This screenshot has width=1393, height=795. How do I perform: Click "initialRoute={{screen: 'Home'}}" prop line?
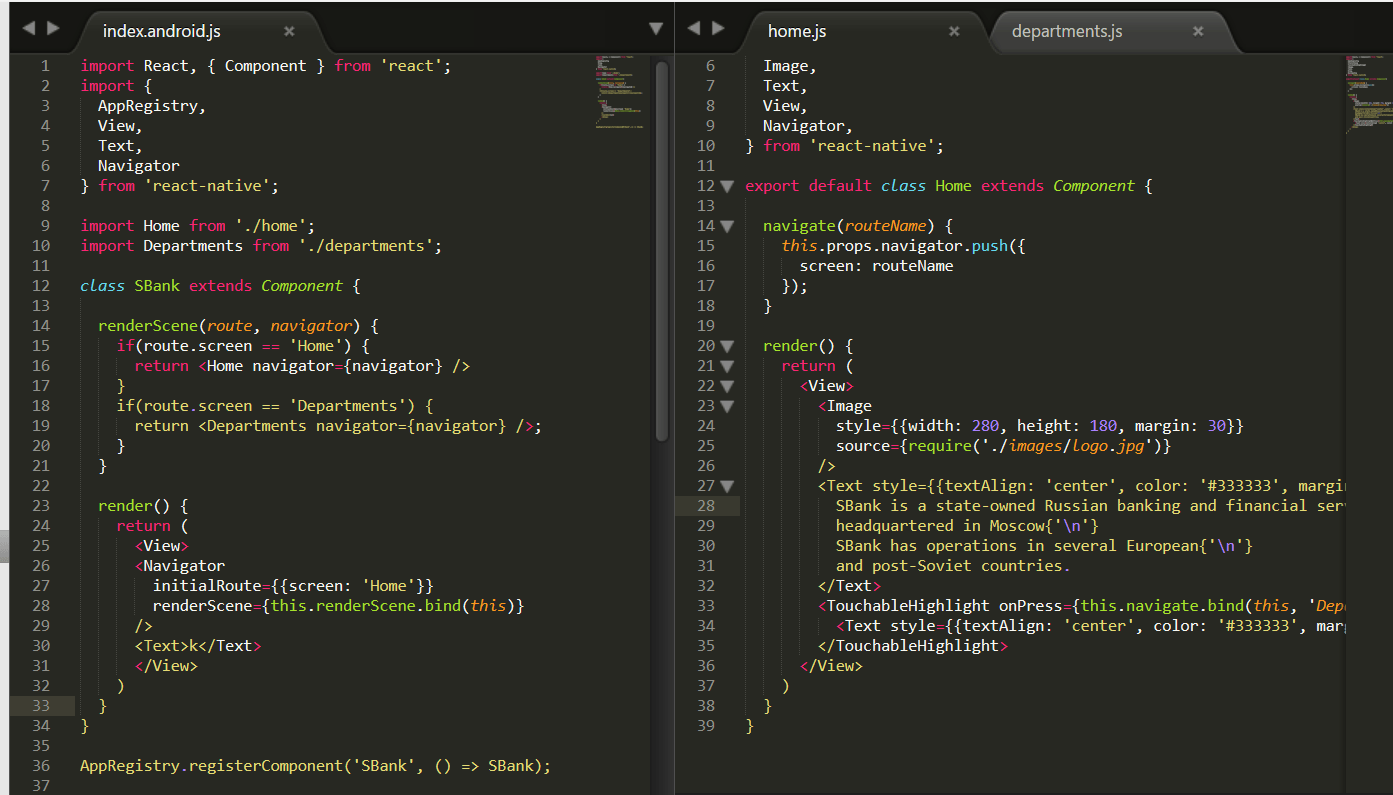[293, 586]
